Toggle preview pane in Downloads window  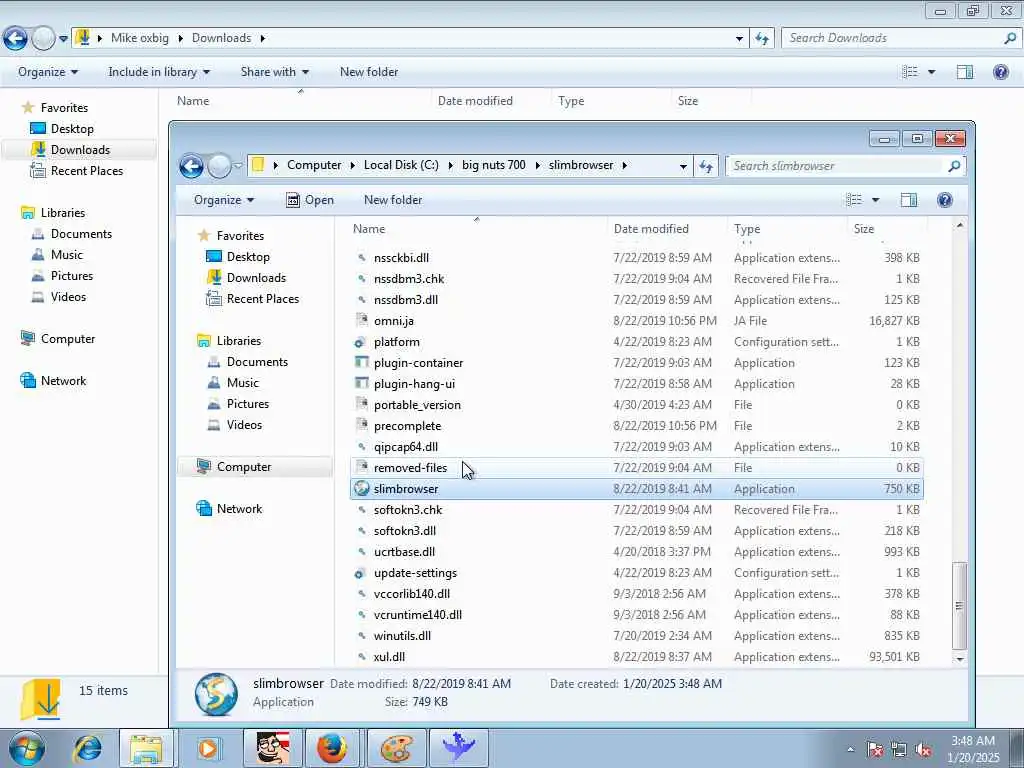click(965, 72)
